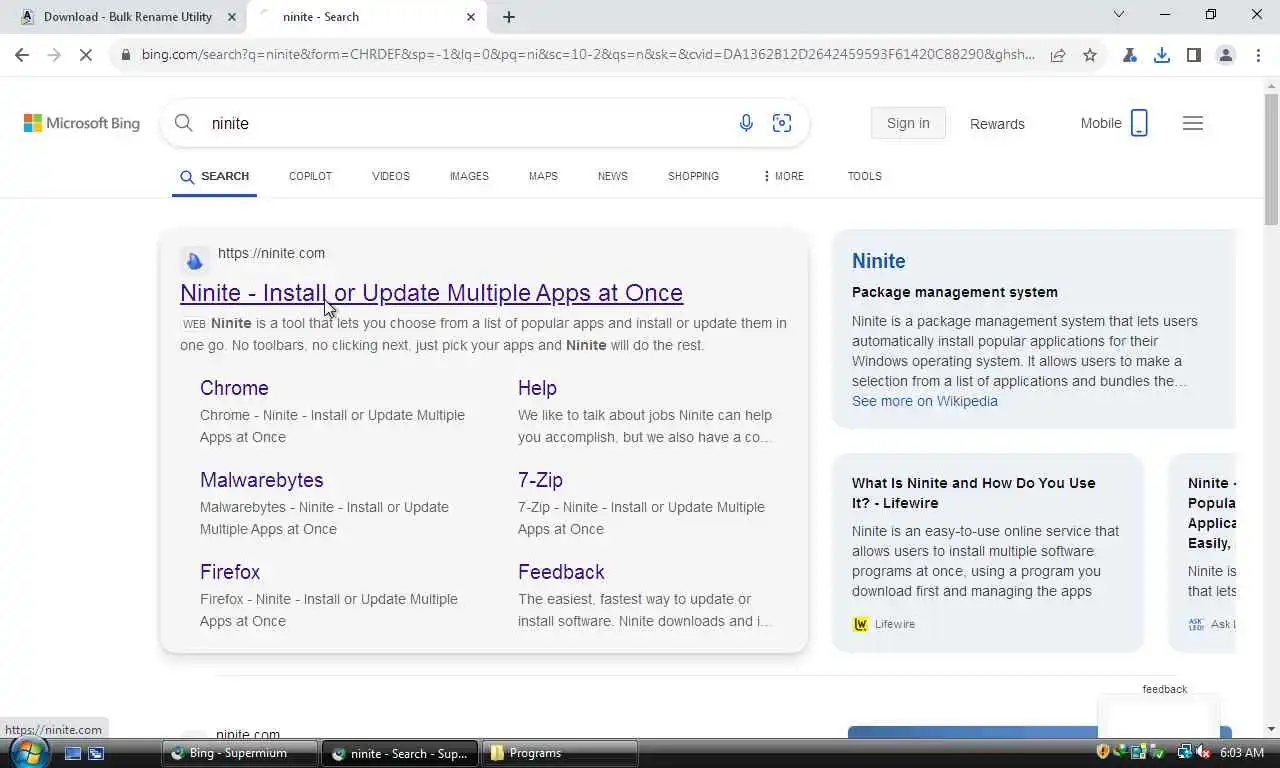
Task: Open Ninite - Install or Update Multiple Apps result
Action: 431,293
